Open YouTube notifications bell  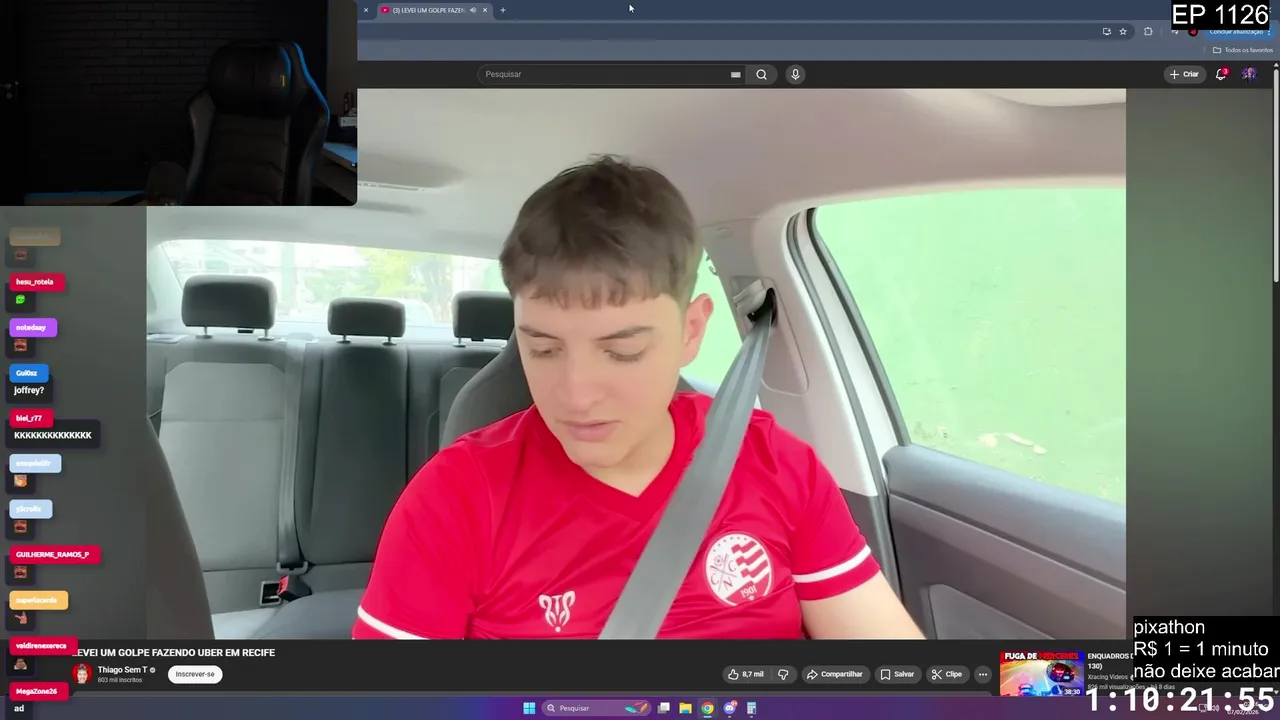1221,74
